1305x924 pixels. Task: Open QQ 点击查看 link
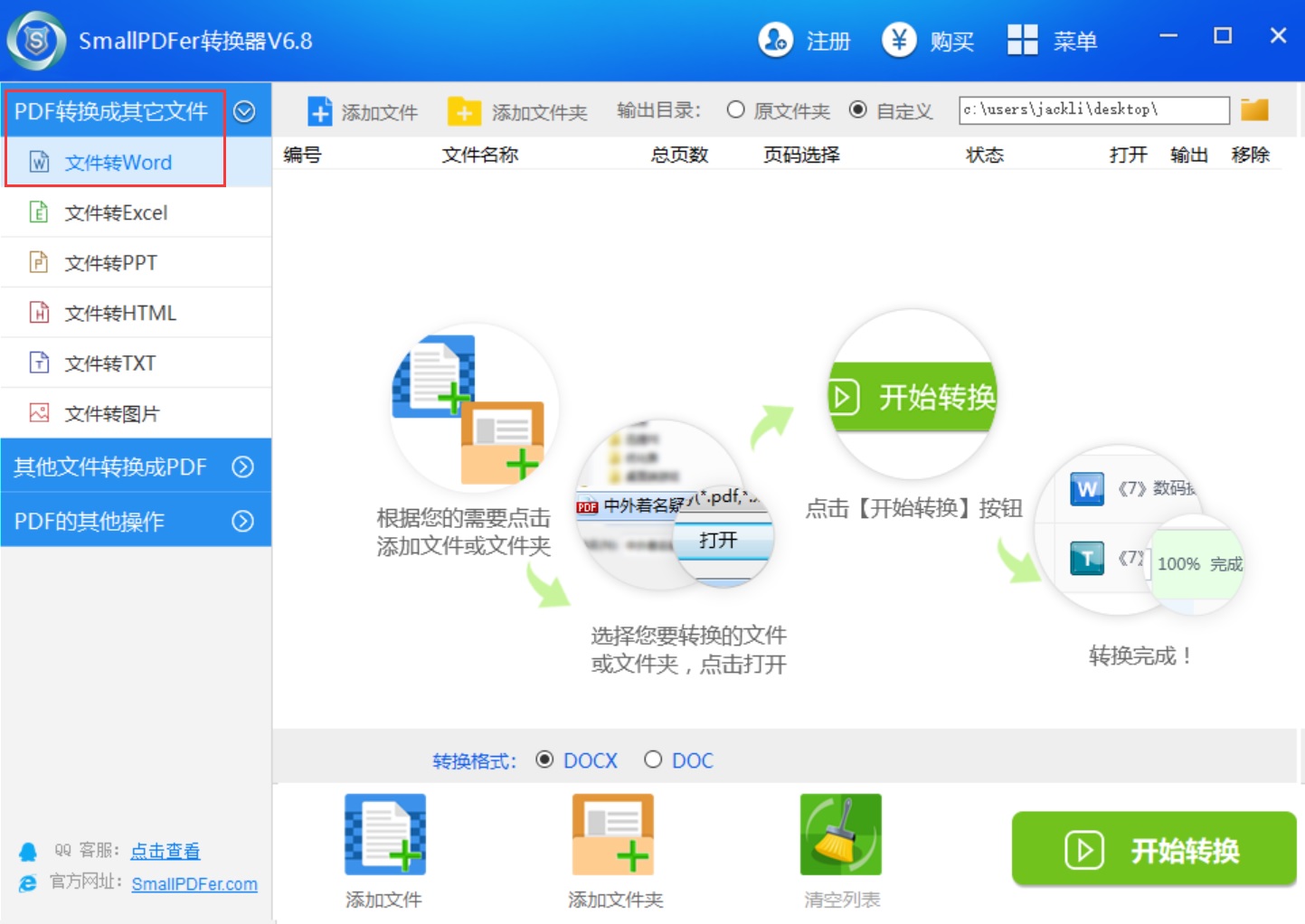(x=165, y=851)
